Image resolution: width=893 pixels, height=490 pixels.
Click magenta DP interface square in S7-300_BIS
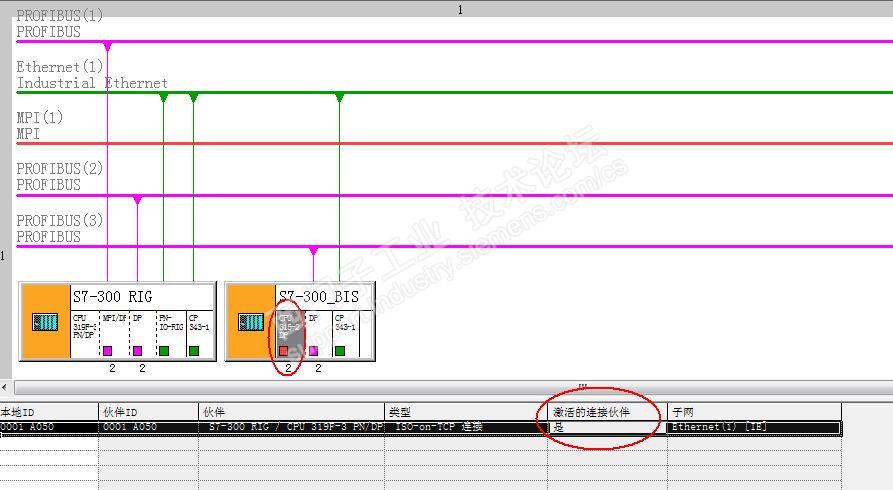click(x=313, y=351)
